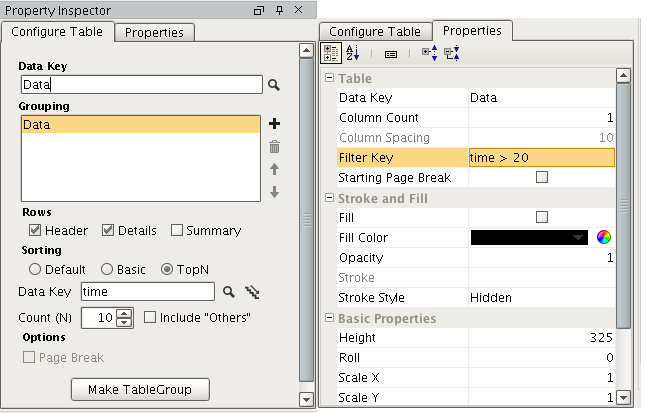Click the add grouping plus icon
Screen dimensions: 647x413
click(x=275, y=124)
